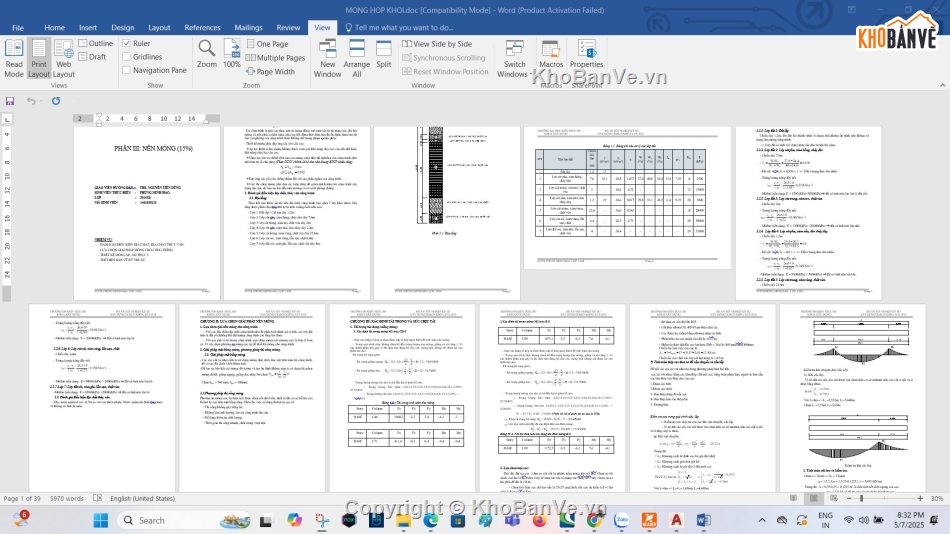Open AutoCAD from the taskbar
This screenshot has width=950, height=534.
tap(676, 520)
